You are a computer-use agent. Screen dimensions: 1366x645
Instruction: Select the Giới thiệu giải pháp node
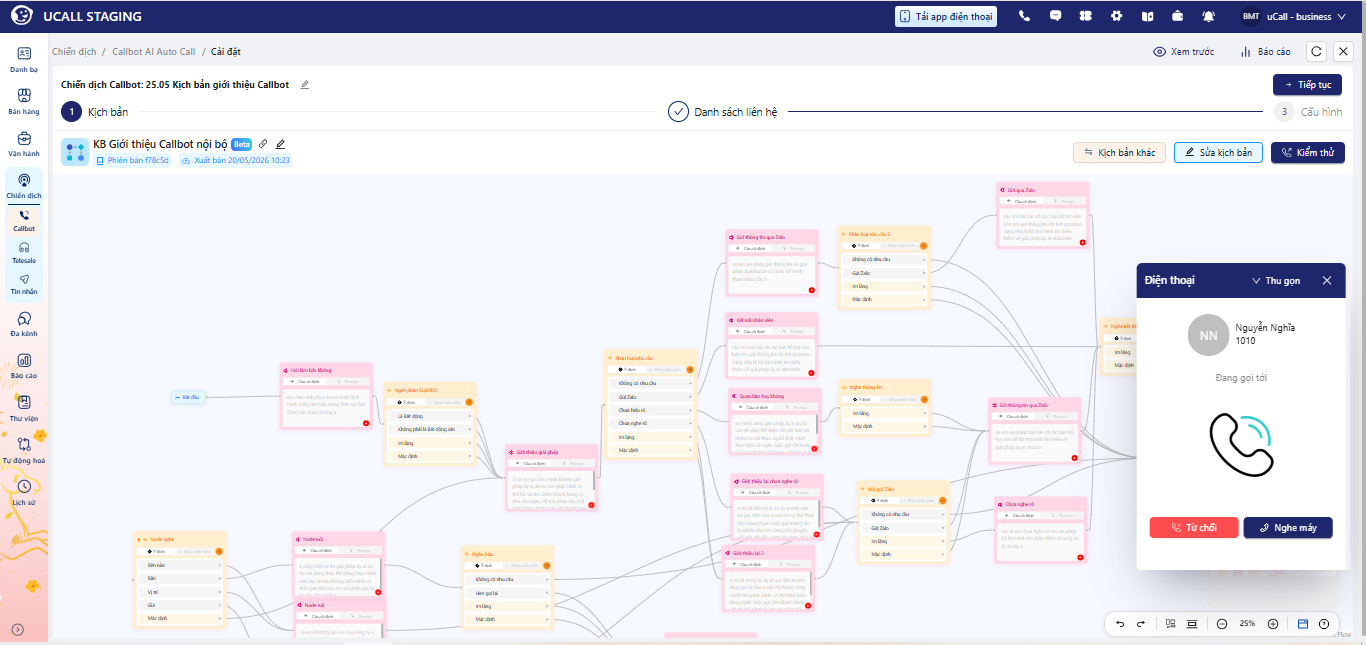coord(551,478)
